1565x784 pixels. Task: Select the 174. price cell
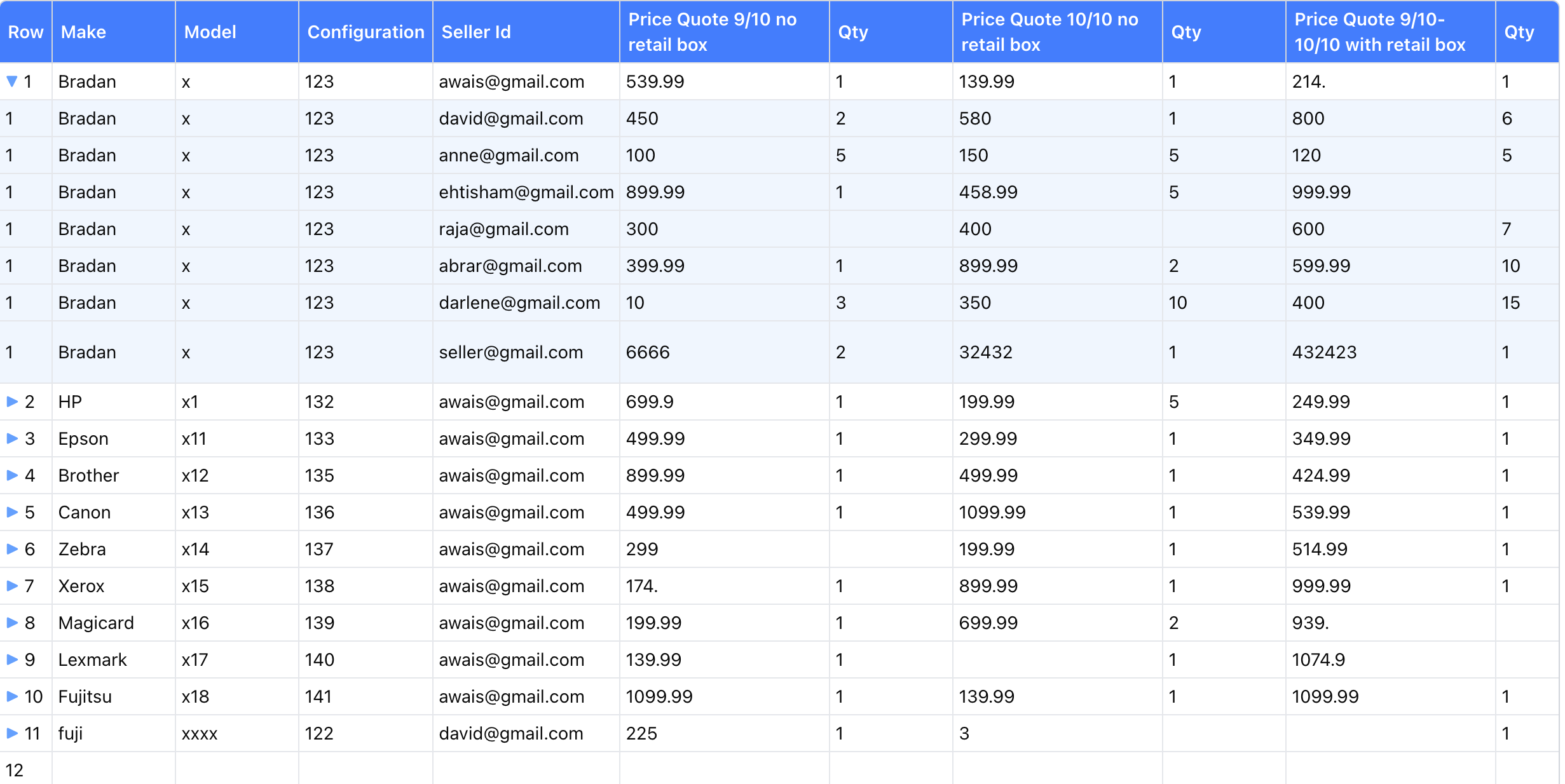(x=725, y=586)
